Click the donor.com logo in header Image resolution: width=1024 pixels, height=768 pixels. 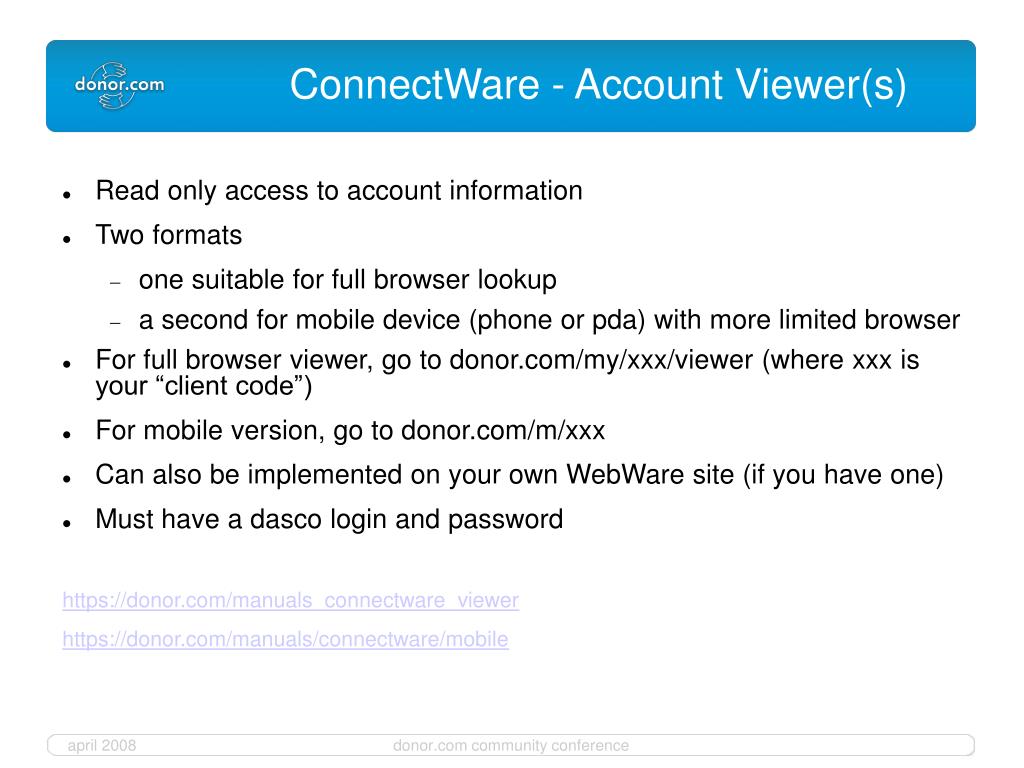[120, 85]
